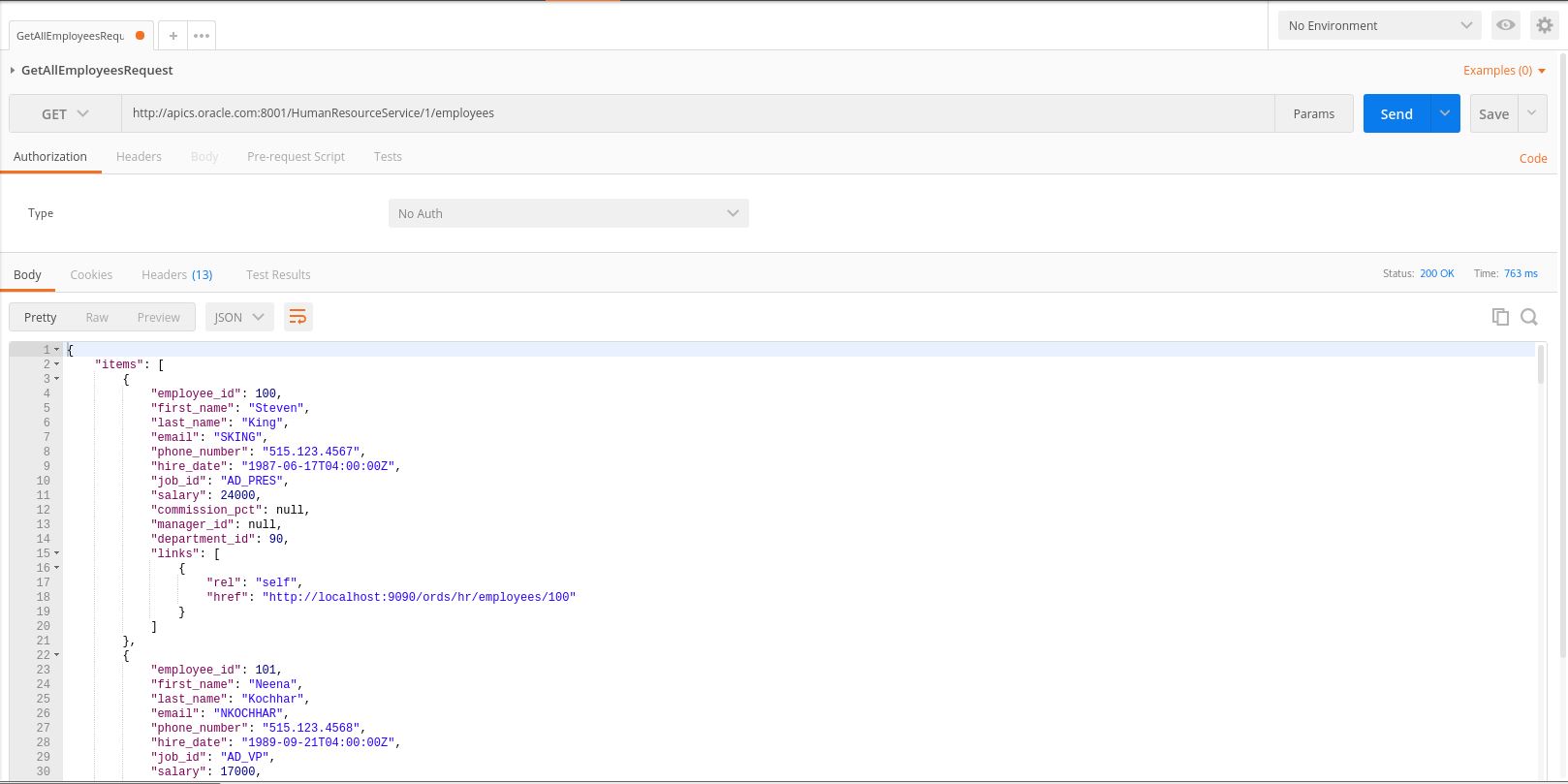This screenshot has width=1568, height=784.
Task: Expand the No Environment dropdown
Action: tap(1379, 25)
